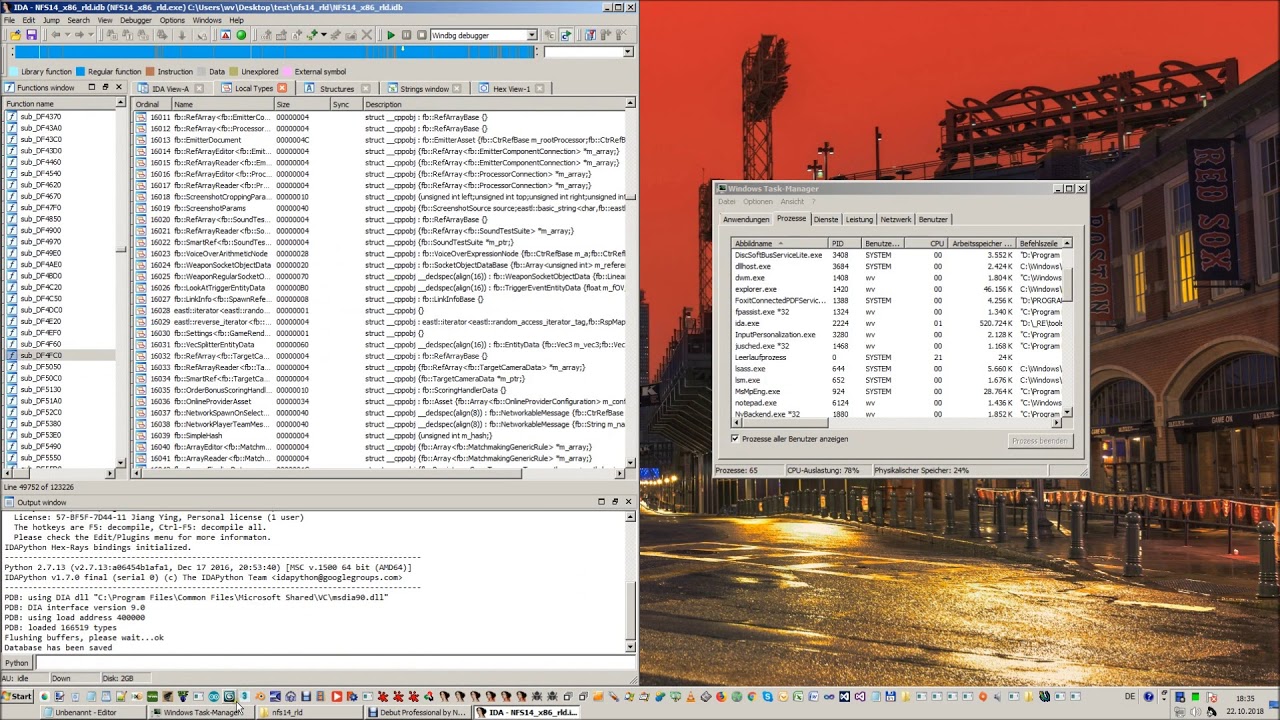
Task: Close the Local Types tab with its red X
Action: 282,88
